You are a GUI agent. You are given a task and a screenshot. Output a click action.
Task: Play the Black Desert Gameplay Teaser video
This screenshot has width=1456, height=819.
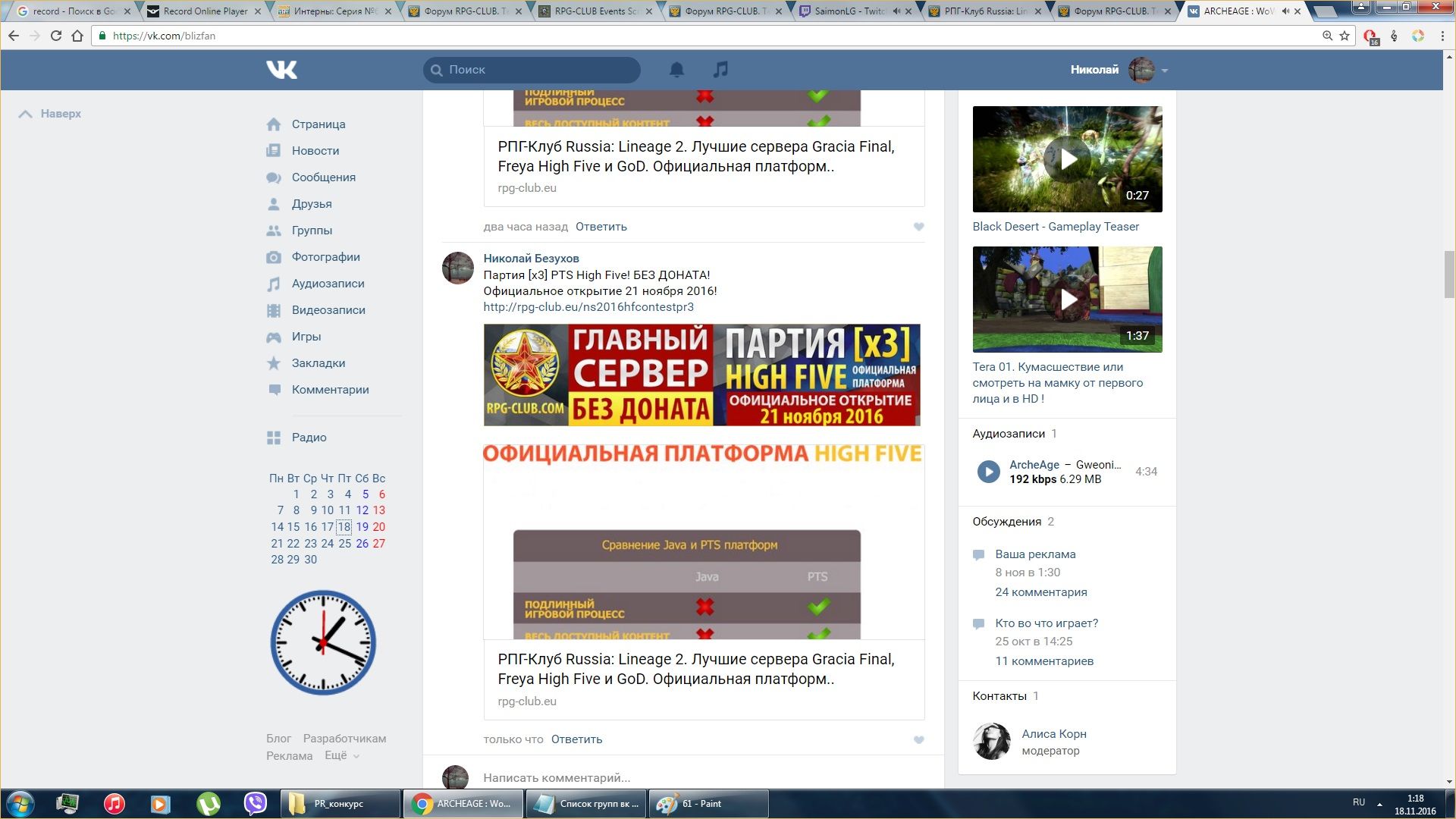coord(1067,159)
